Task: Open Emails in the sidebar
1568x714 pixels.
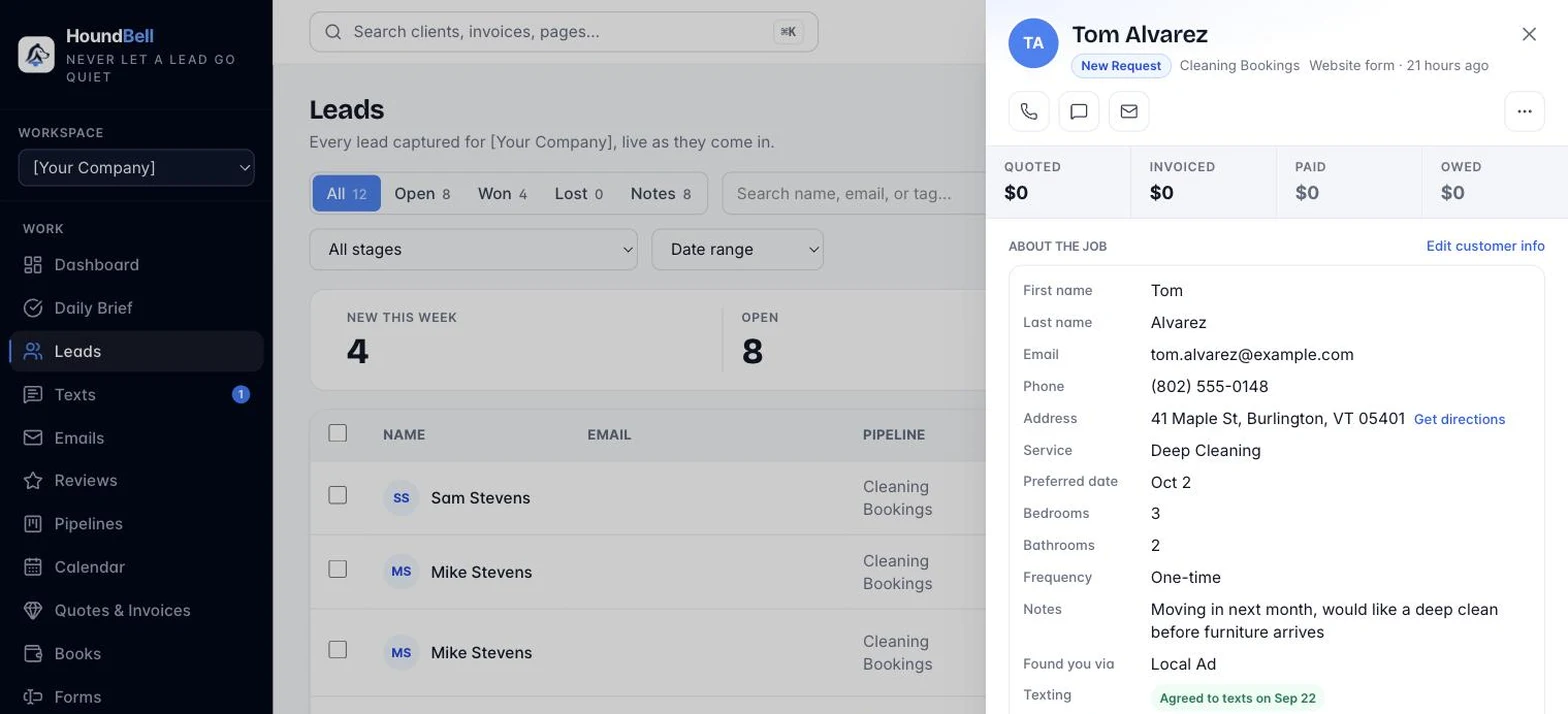Action: [x=137, y=438]
